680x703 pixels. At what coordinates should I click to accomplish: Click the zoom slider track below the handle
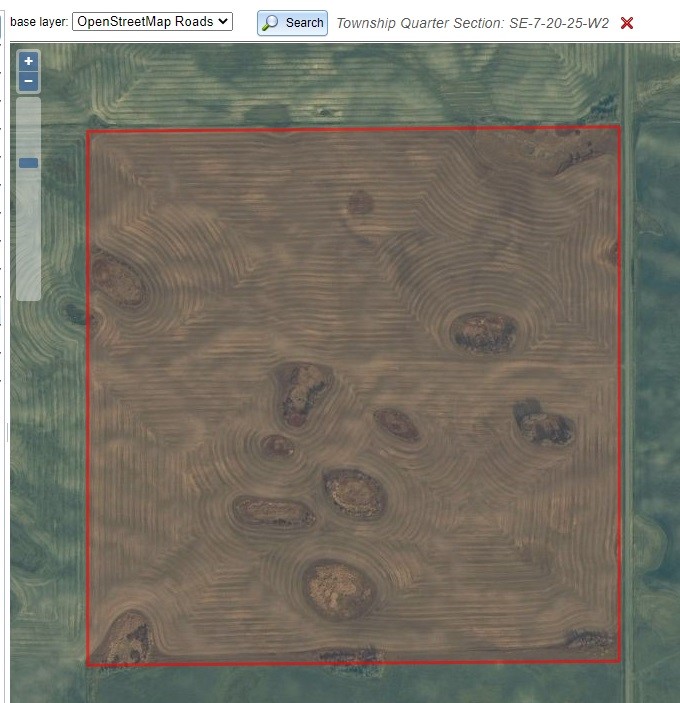click(x=28, y=233)
